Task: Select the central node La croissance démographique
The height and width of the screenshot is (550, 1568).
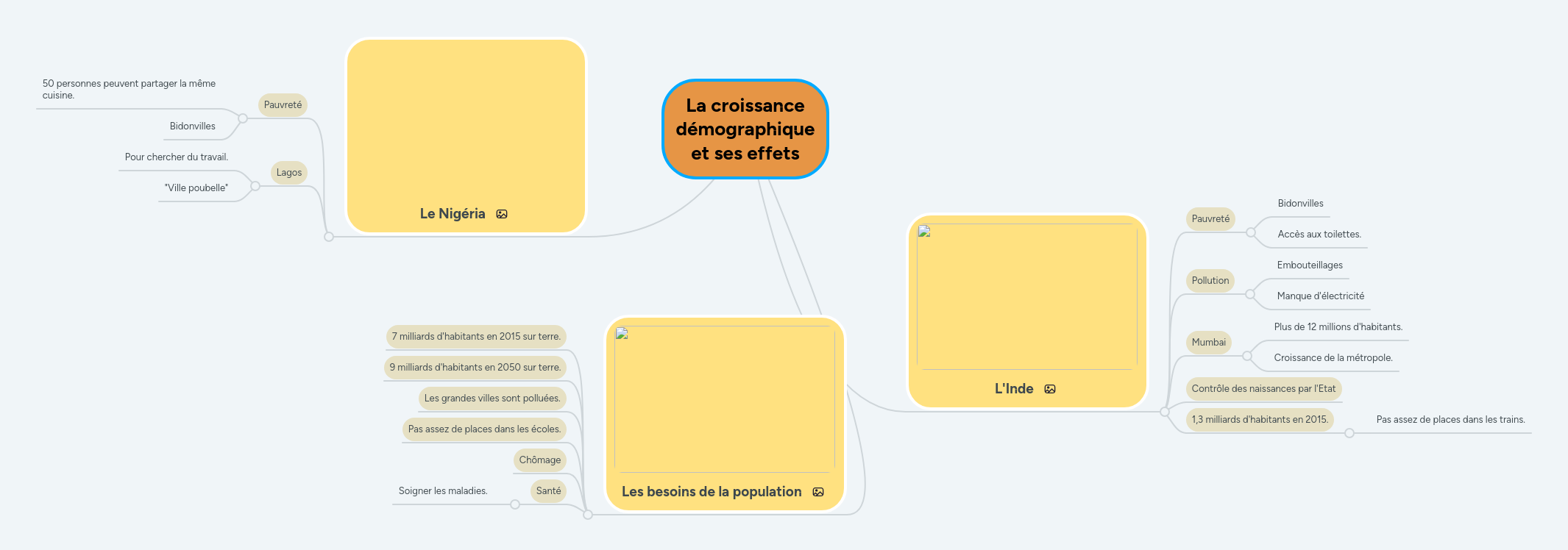Action: [x=745, y=129]
